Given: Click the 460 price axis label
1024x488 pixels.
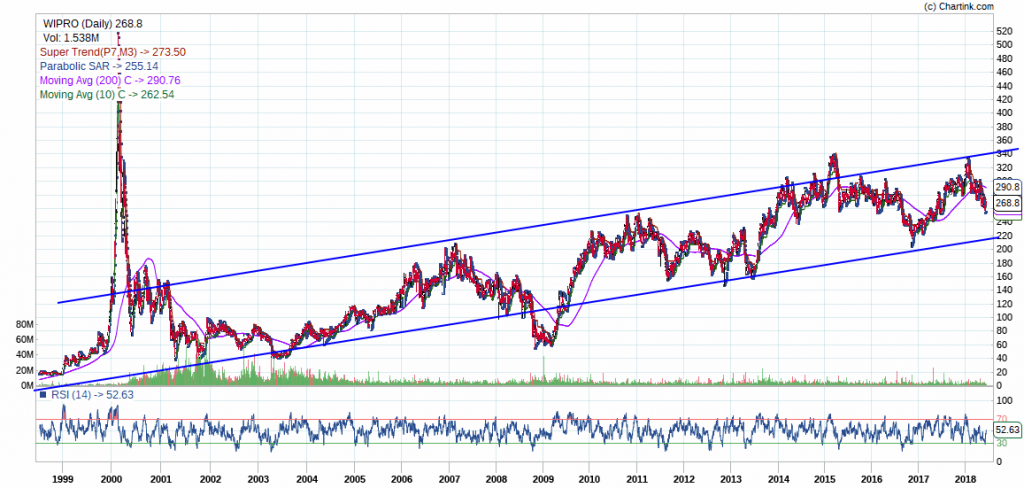Looking at the screenshot, I should tap(1003, 72).
